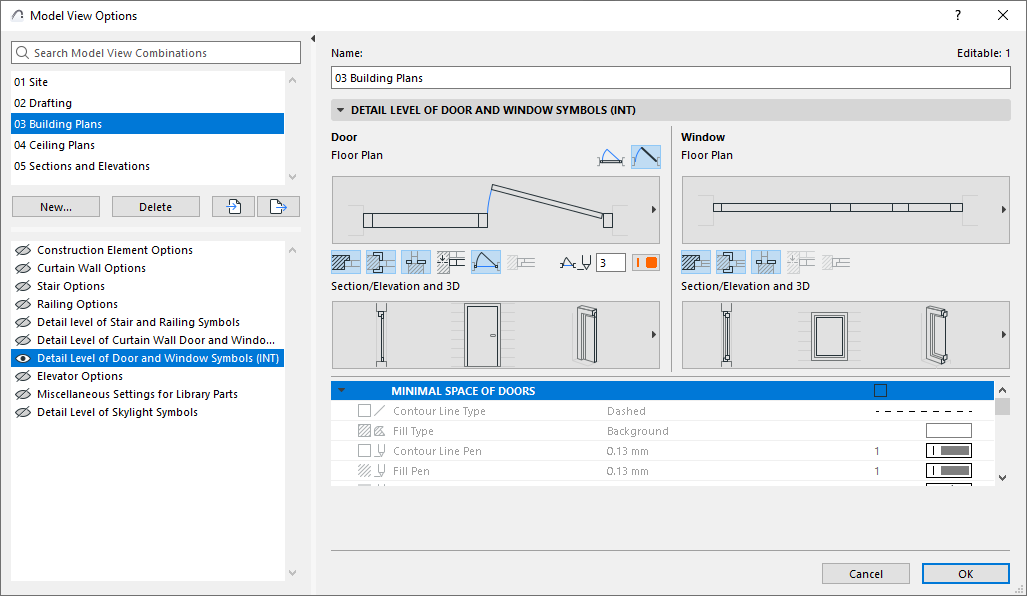Click the Contour Line Pen color swatch
This screenshot has width=1027, height=596.
948,451
